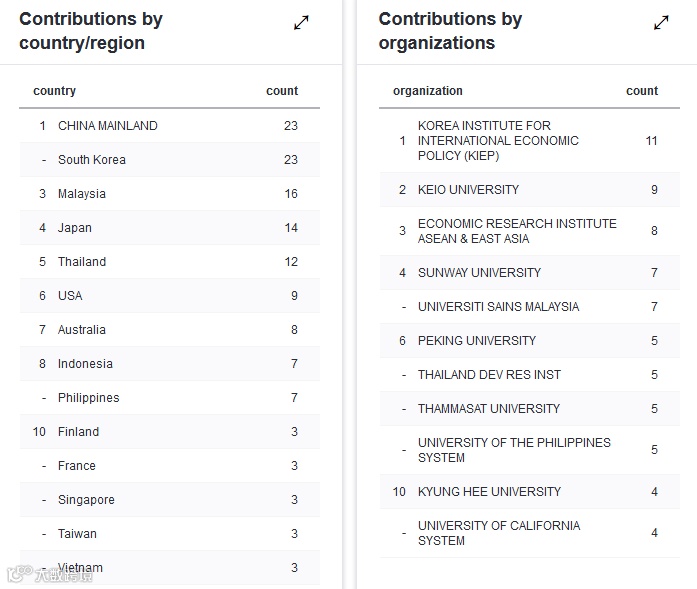The width and height of the screenshot is (697, 589).
Task: Open the USA country entry
Action: tap(170, 296)
